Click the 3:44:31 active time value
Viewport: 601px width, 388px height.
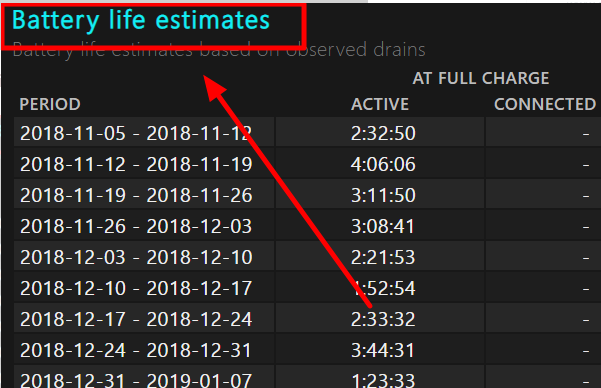pos(383,350)
